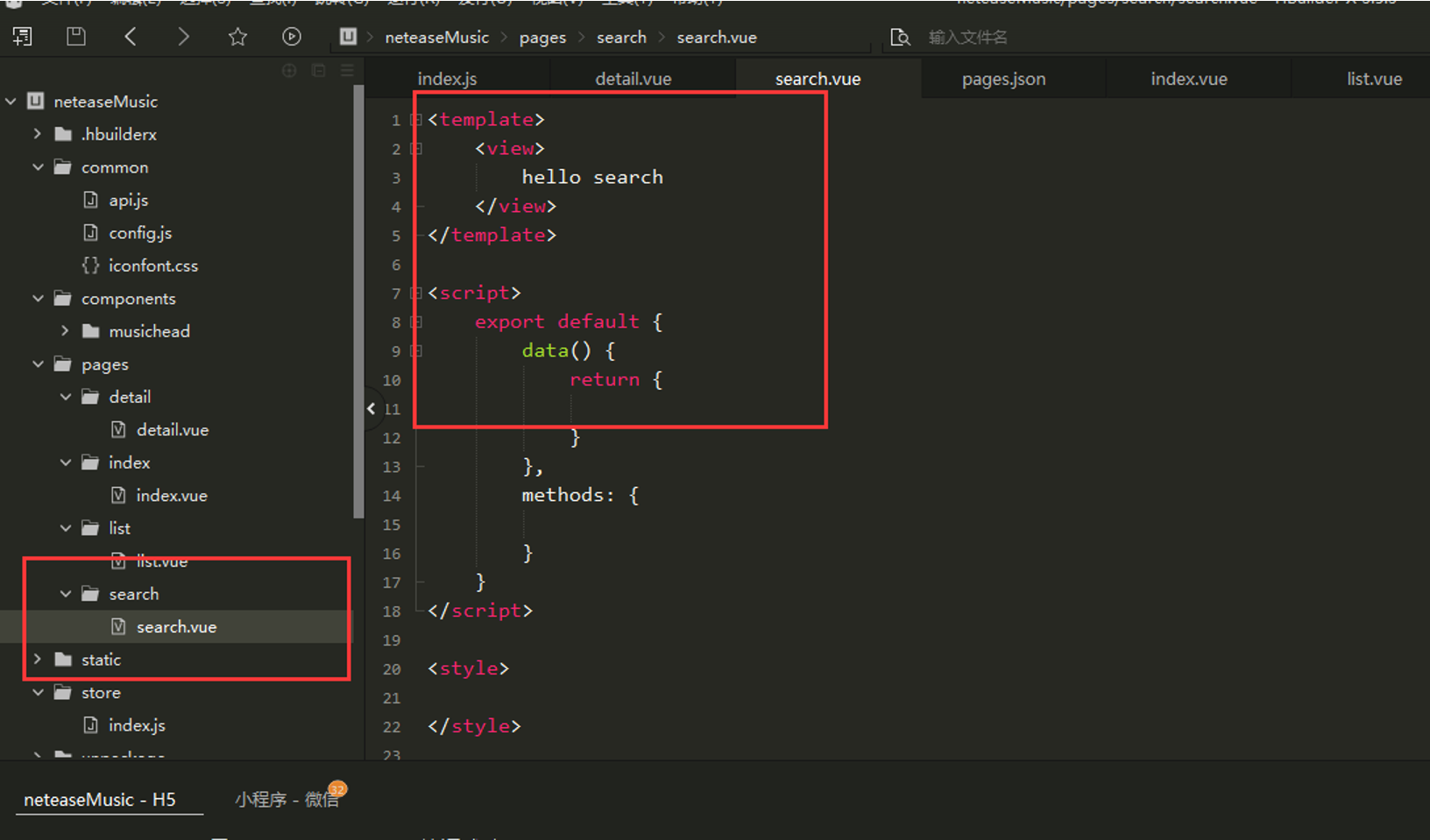Screen dimensions: 1430x840
Task: Fold the view block on line 2
Action: 417,149
